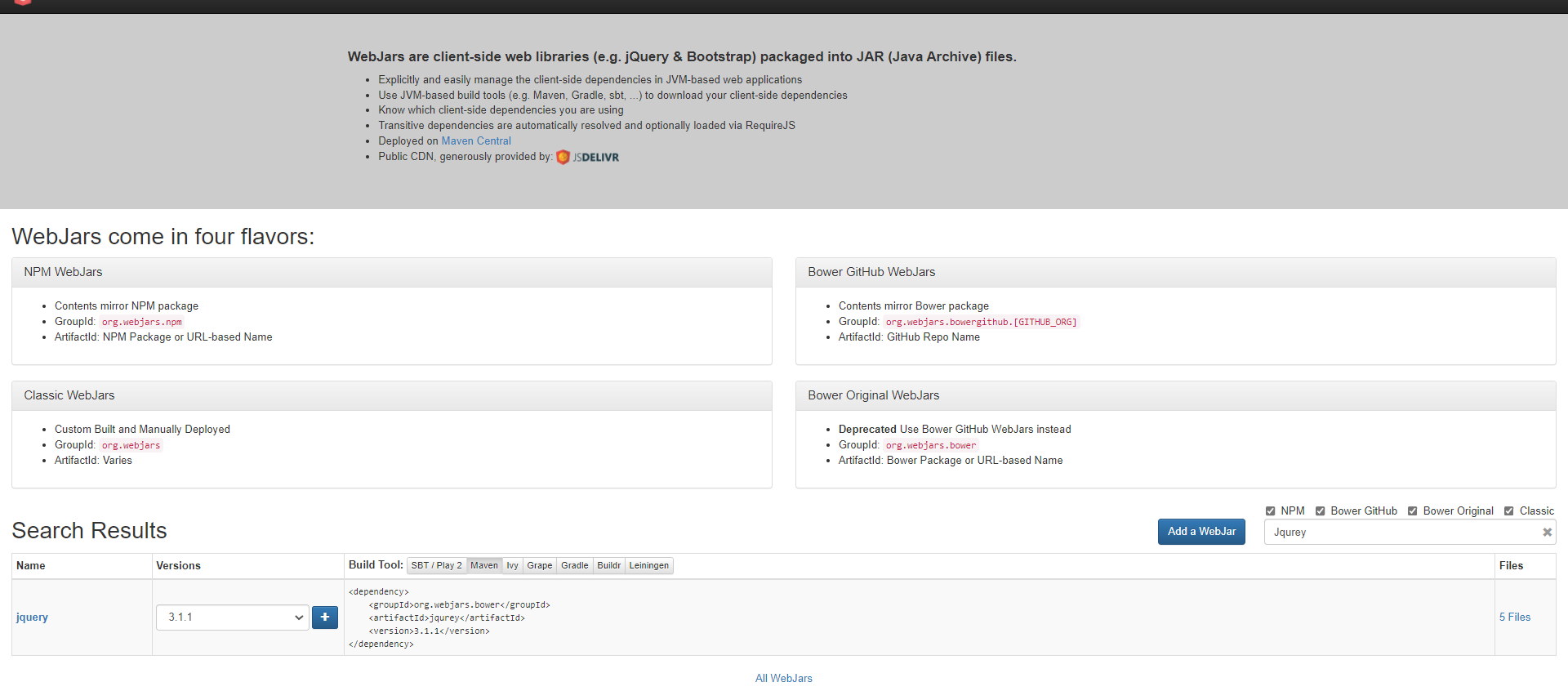Click the line about JVM-based build tools

point(612,96)
